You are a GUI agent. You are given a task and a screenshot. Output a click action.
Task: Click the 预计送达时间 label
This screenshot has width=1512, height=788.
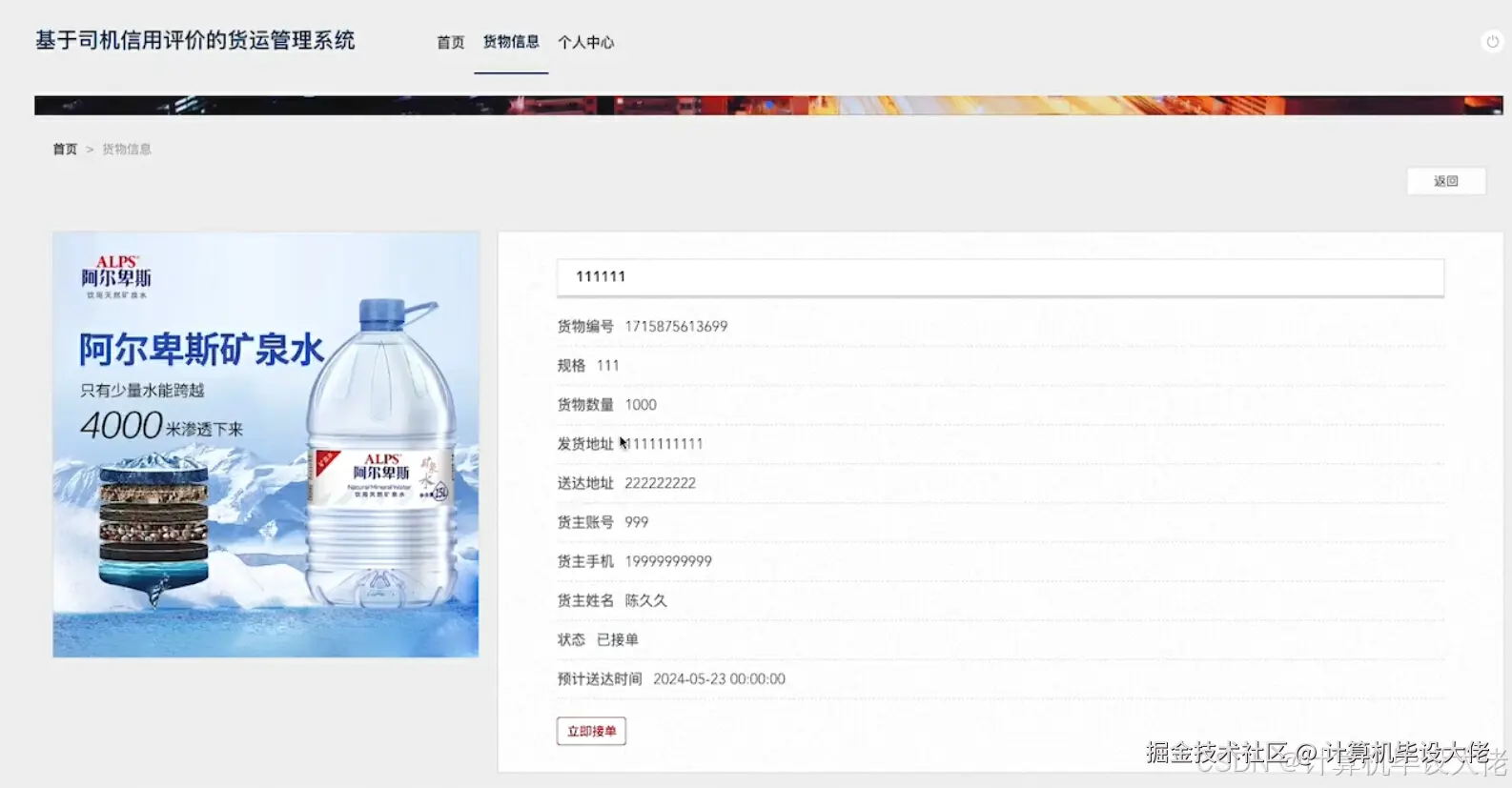click(600, 678)
